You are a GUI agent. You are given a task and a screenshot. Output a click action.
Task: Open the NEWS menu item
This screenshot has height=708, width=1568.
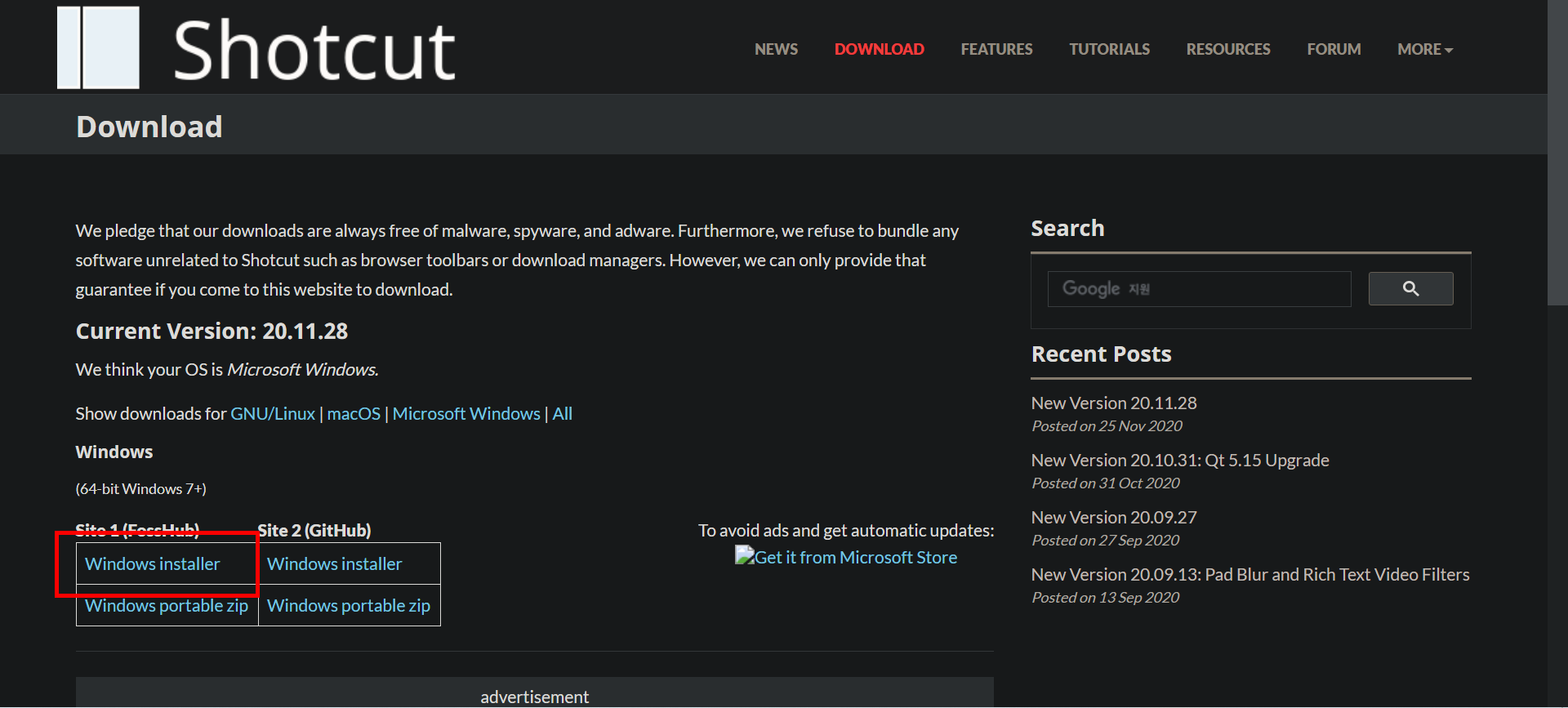point(776,49)
